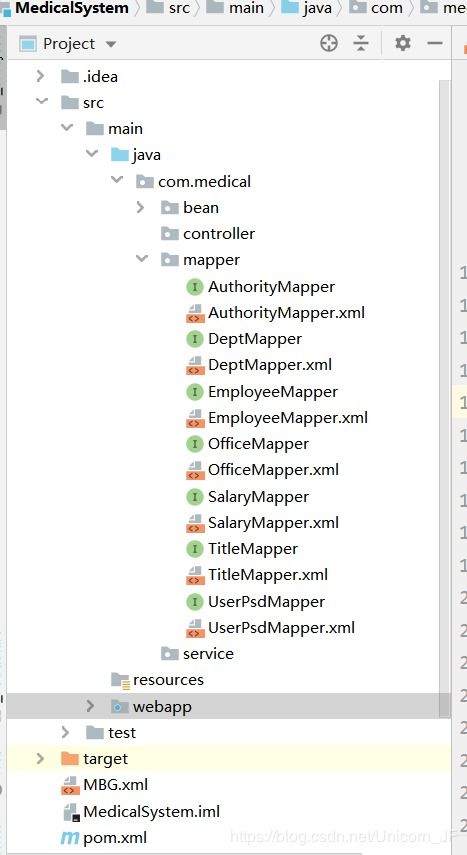Open the Project view dropdown
The image size is (467, 855).
click(x=111, y=44)
